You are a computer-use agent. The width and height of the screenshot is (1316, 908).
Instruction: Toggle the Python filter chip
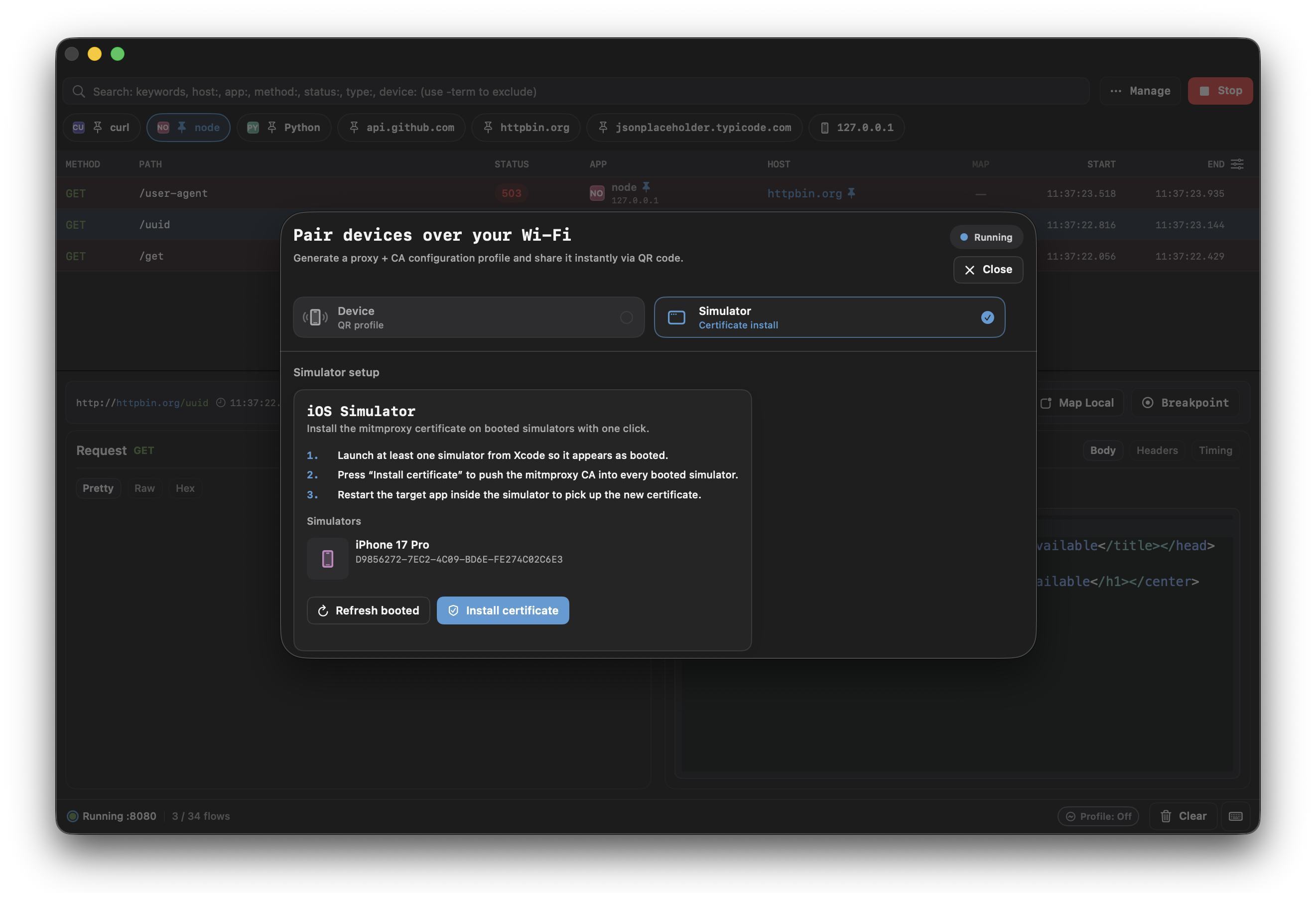coord(283,128)
